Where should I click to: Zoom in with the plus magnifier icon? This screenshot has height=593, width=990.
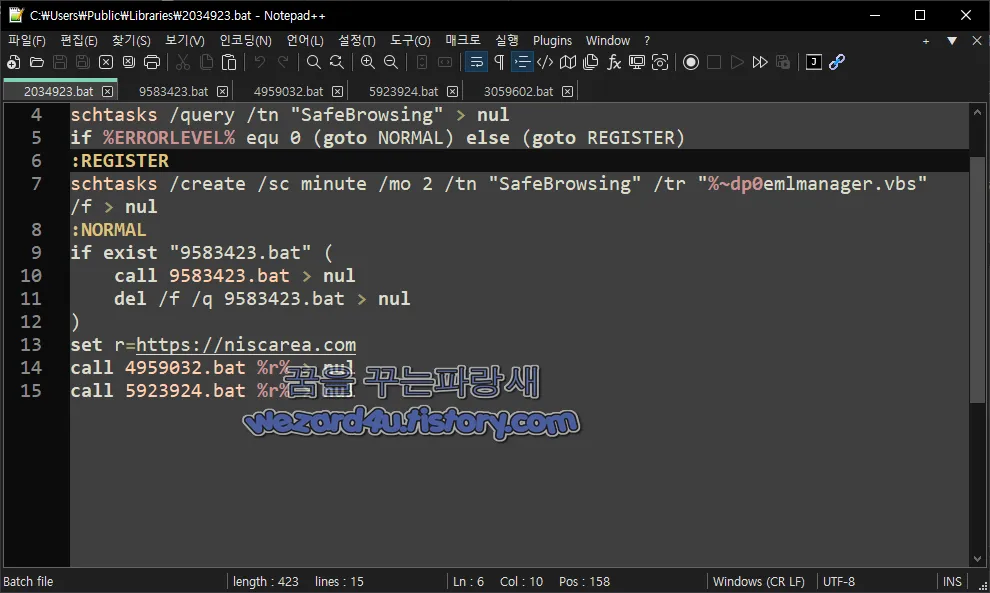367,62
